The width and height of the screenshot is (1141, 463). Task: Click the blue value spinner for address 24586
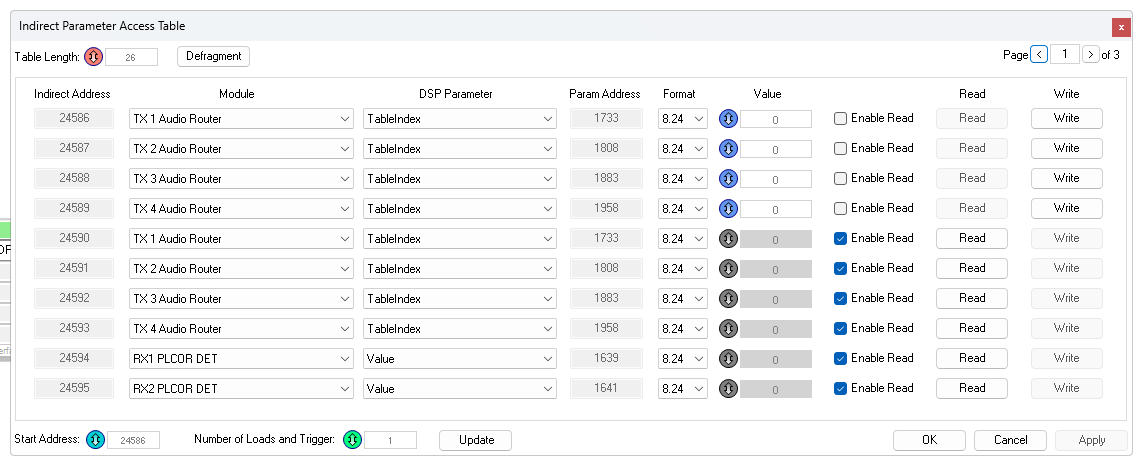click(728, 119)
